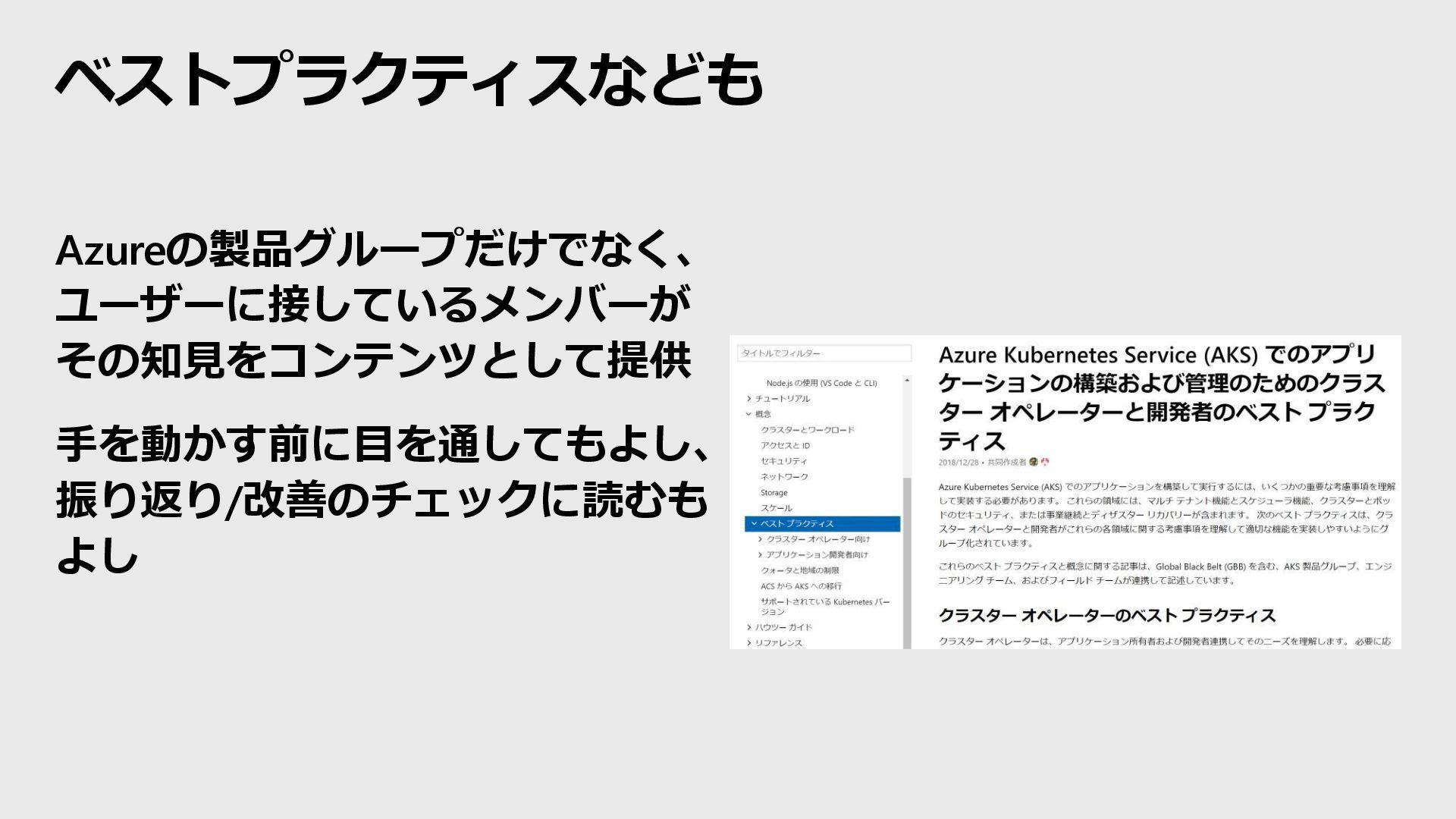Open the クォータと地域の制限 item
The image size is (1456, 819).
(x=800, y=570)
